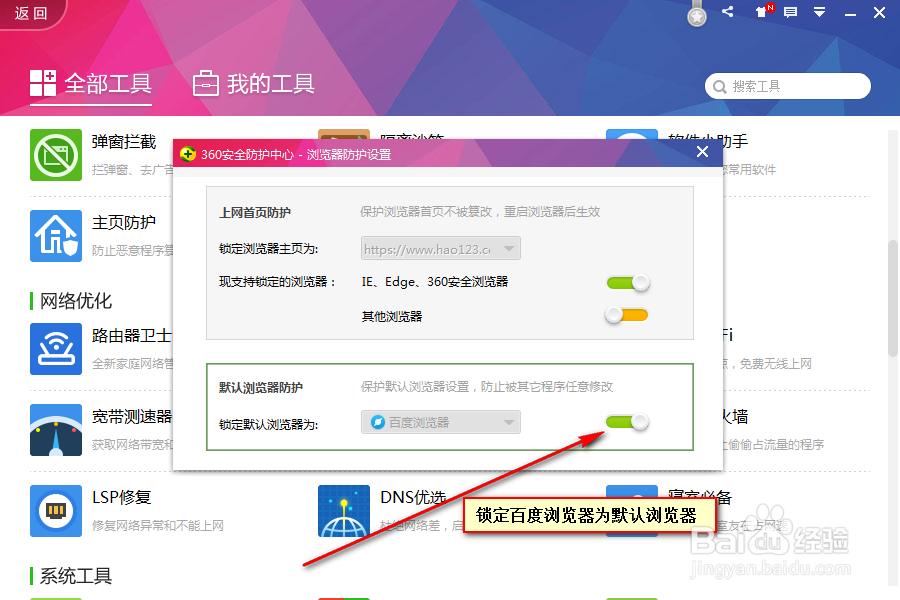Viewport: 900px width, 600px height.
Task: Open the DNS优选 globe icon
Action: 344,511
